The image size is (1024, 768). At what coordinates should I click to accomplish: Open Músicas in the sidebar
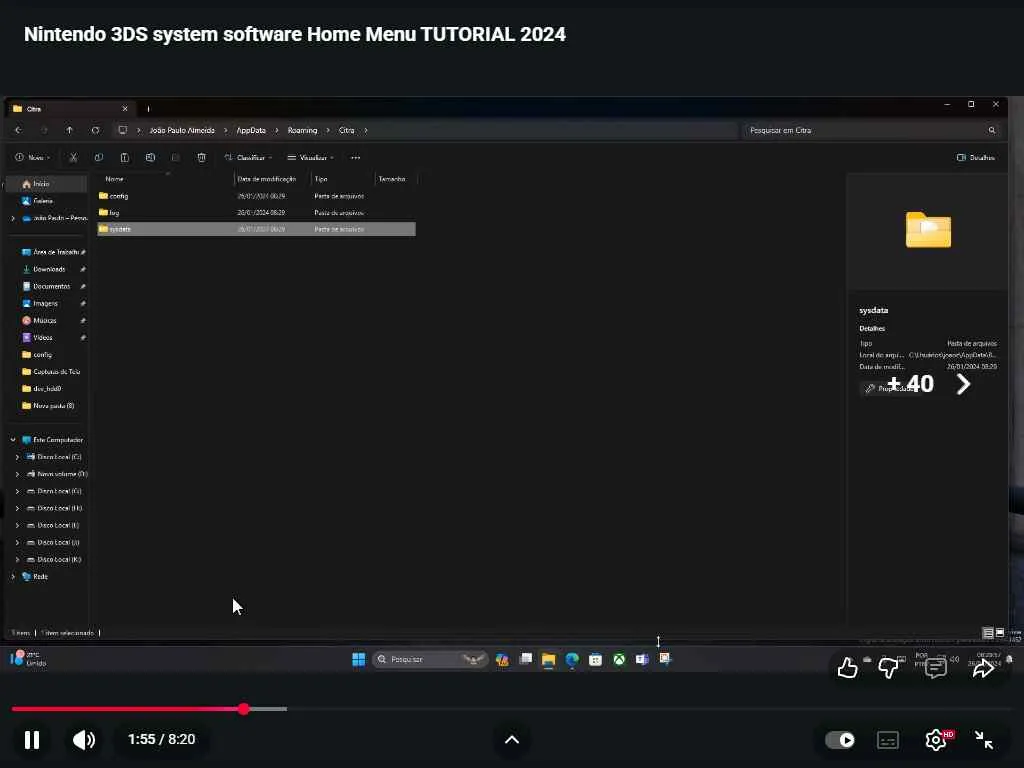(x=44, y=320)
